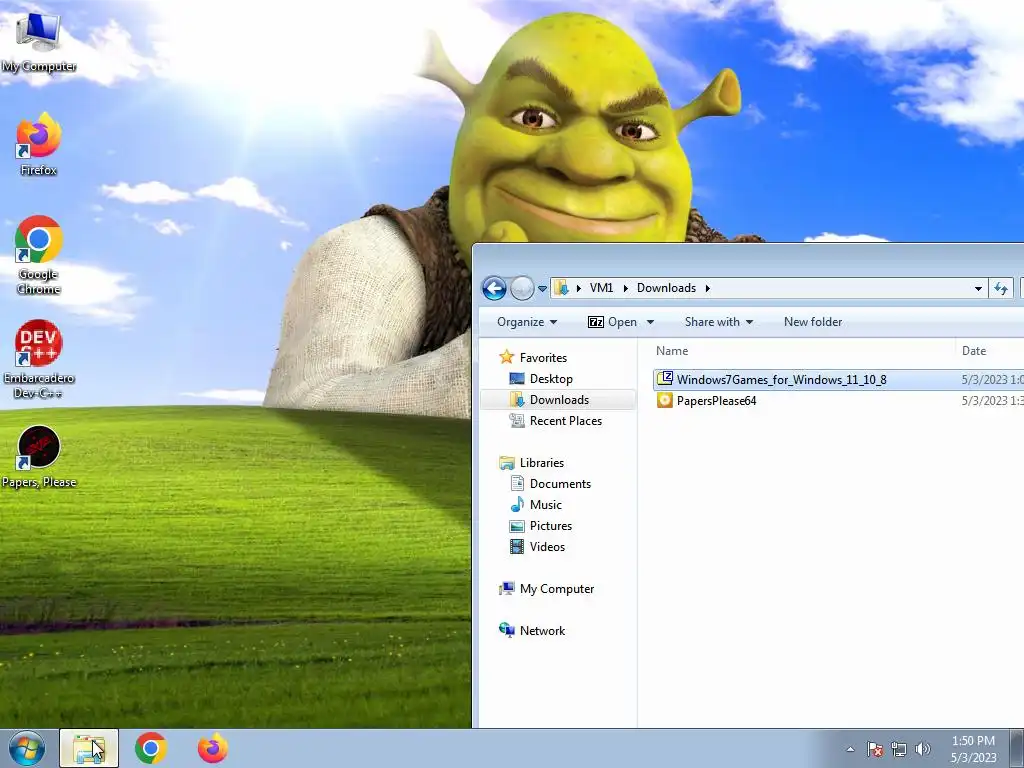Create a New folder
The height and width of the screenshot is (768, 1024).
pyautogui.click(x=813, y=322)
